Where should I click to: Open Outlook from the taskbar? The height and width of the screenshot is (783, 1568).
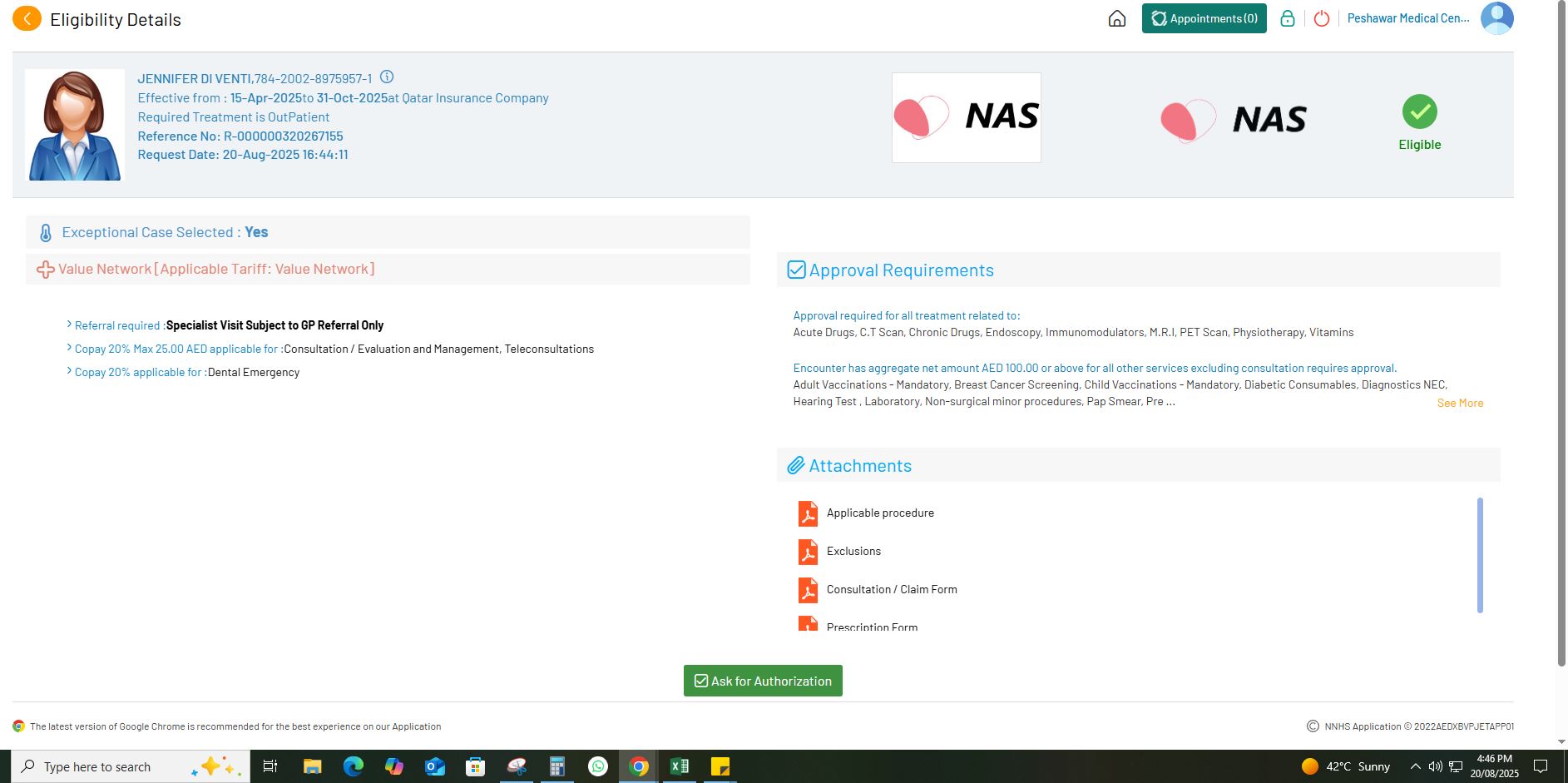435,766
